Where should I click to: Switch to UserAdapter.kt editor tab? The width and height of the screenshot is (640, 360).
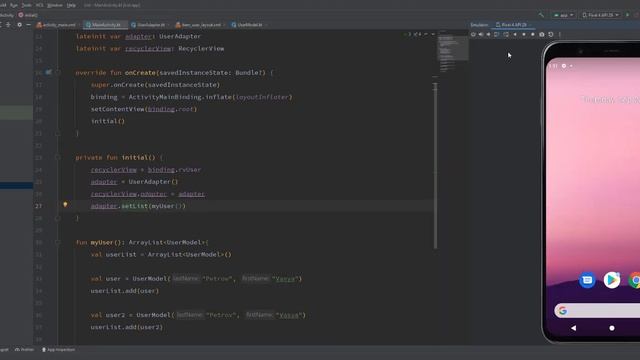tap(150, 25)
